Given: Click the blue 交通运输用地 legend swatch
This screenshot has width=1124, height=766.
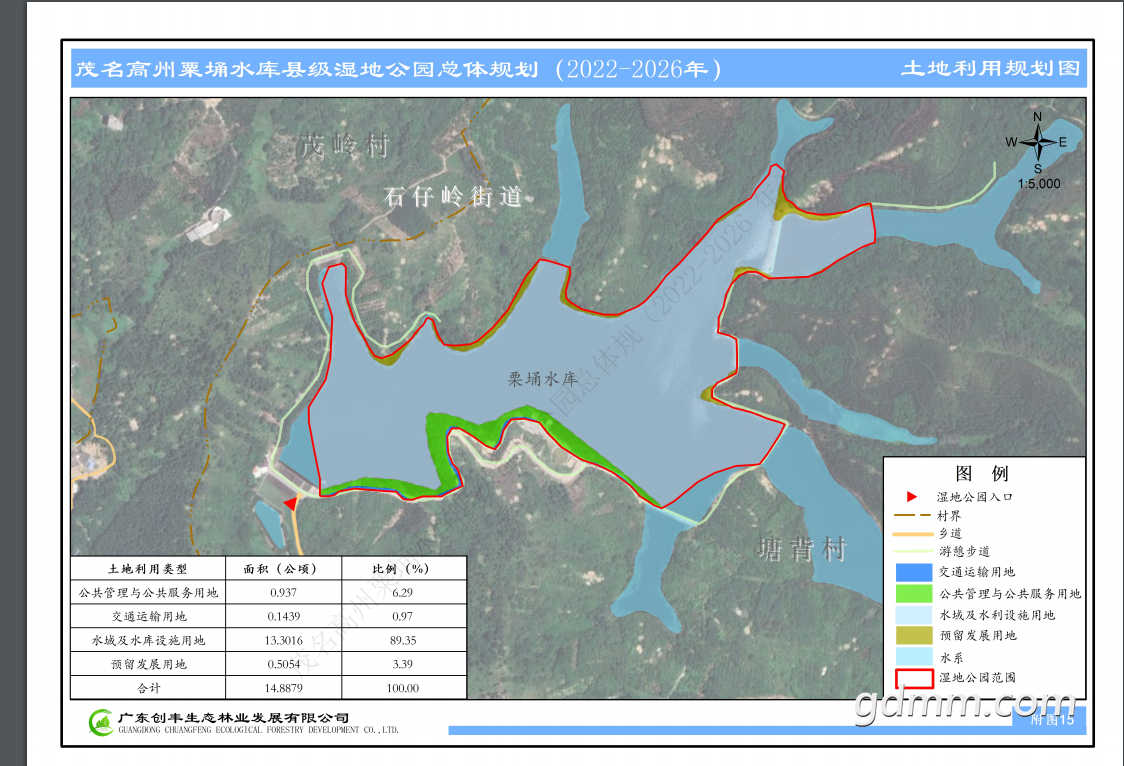Looking at the screenshot, I should [x=914, y=572].
